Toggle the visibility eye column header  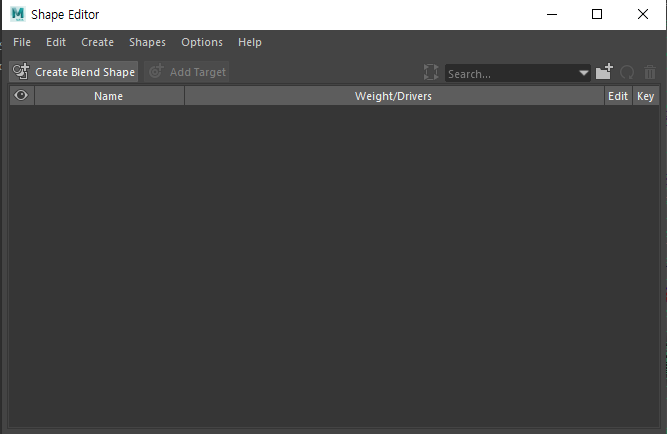tap(21, 95)
